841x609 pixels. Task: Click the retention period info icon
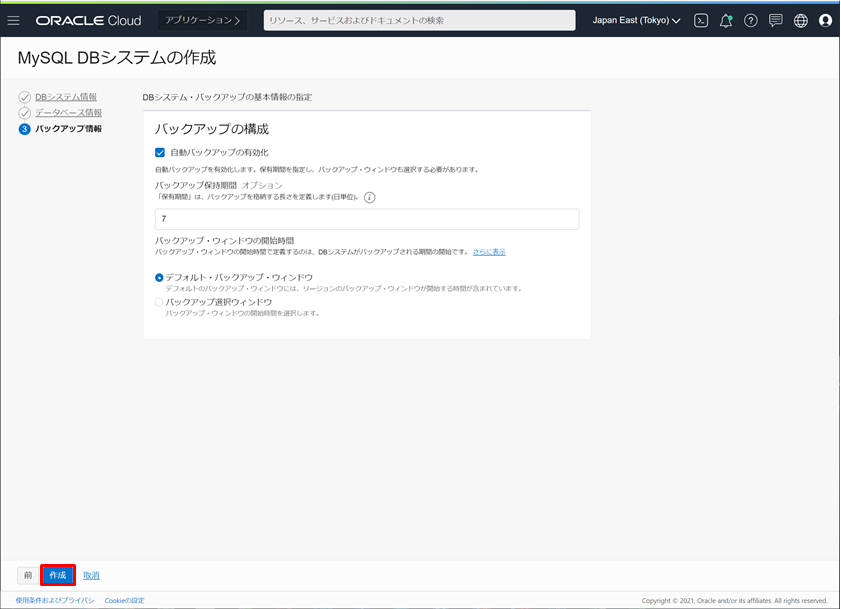(369, 197)
